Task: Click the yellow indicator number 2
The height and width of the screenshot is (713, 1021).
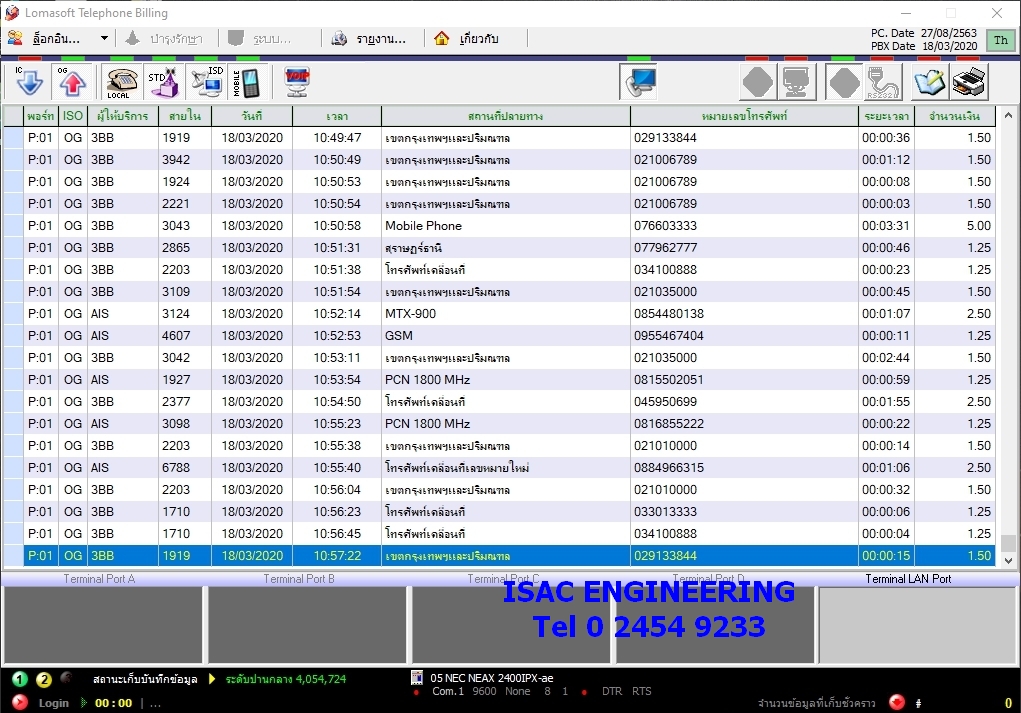Action: [x=44, y=679]
